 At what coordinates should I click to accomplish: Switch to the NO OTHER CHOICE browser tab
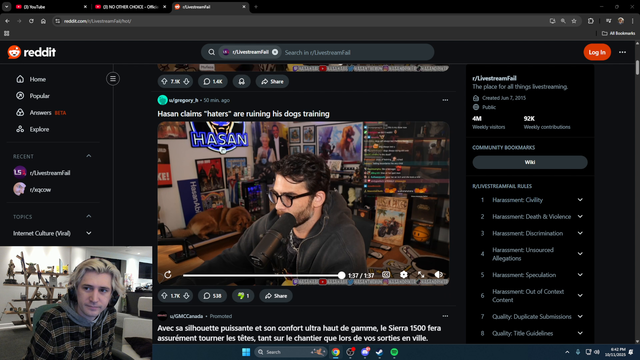(x=130, y=7)
